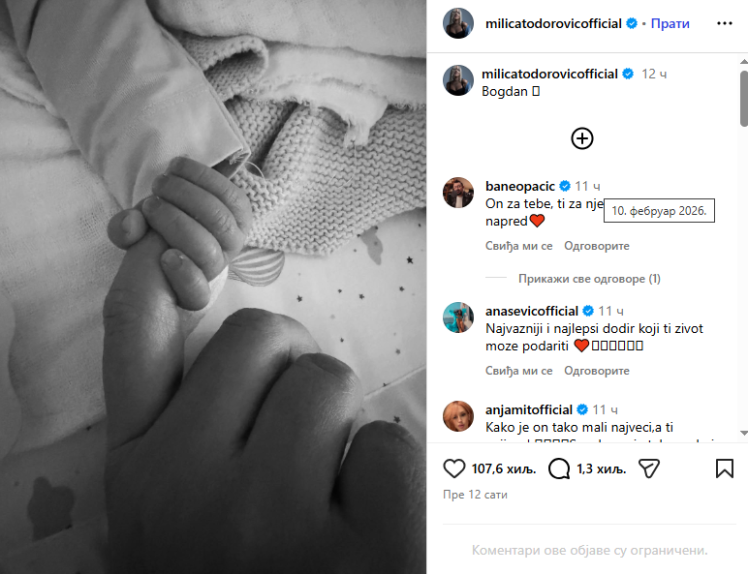Save post with bookmark icon
Image resolution: width=748 pixels, height=574 pixels.
pyautogui.click(x=724, y=469)
